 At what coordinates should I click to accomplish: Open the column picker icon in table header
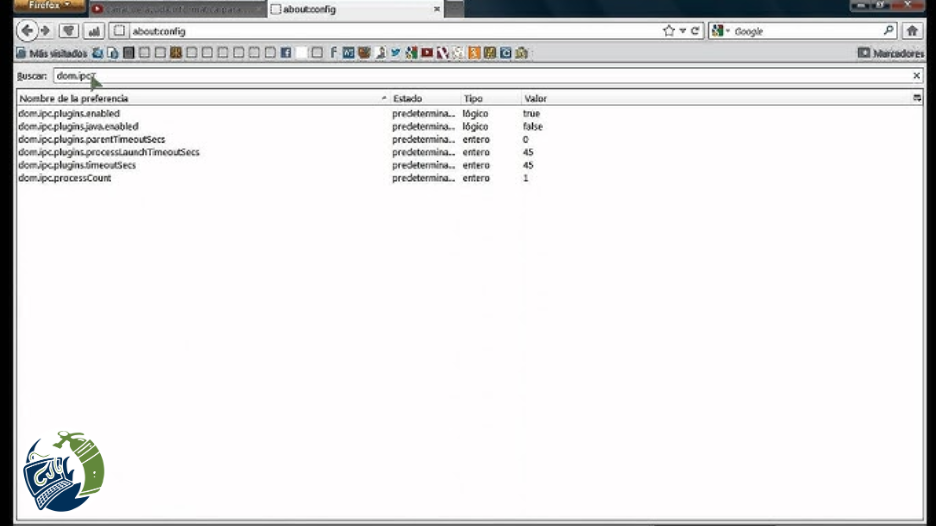point(917,98)
